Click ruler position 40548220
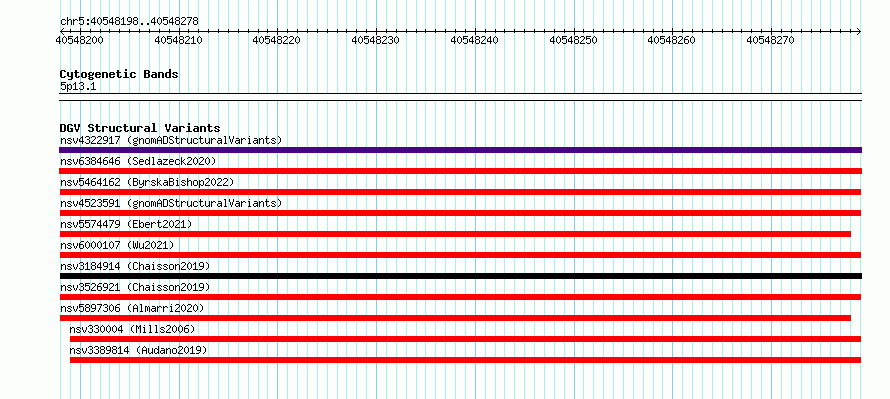The image size is (890, 399). [276, 40]
